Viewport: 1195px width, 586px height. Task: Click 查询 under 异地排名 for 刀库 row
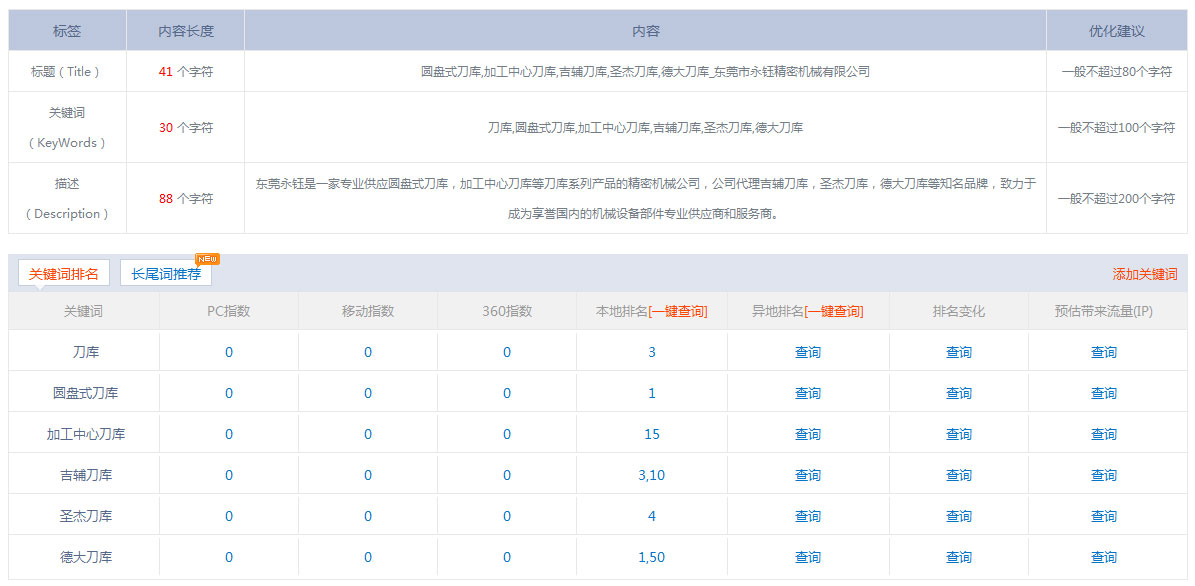point(808,352)
